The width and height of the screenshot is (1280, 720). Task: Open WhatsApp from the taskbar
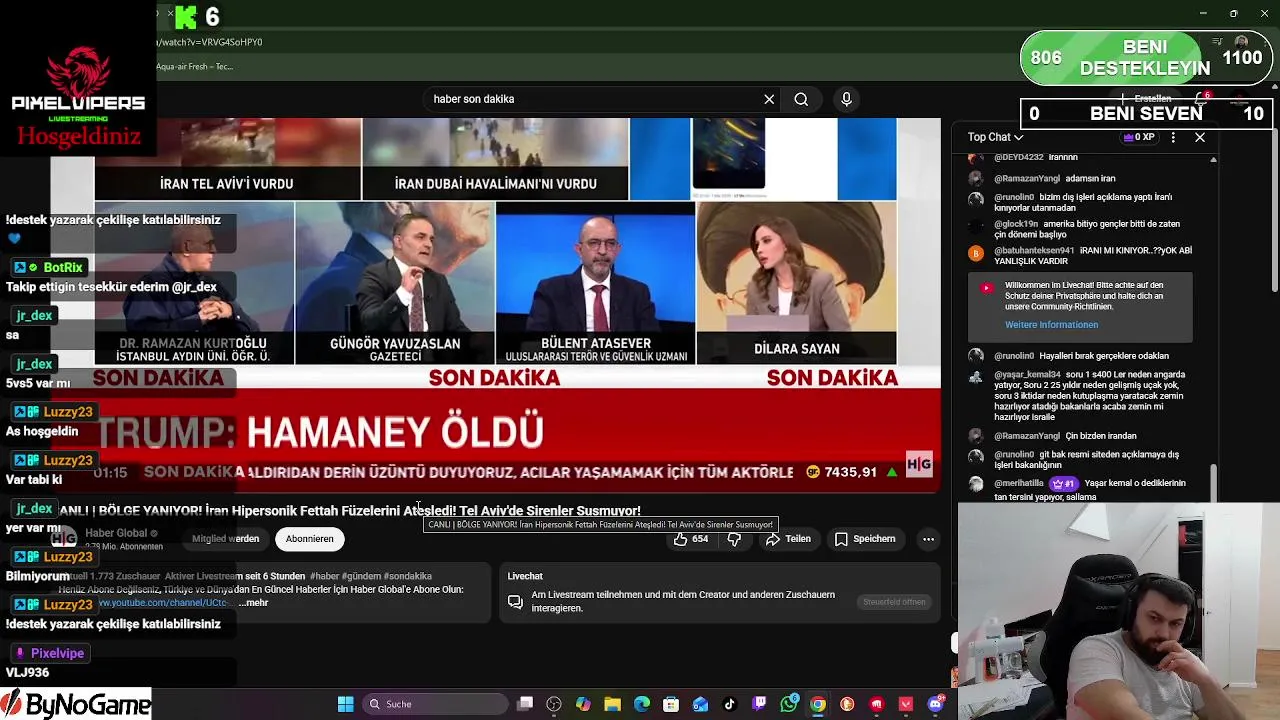pos(789,704)
